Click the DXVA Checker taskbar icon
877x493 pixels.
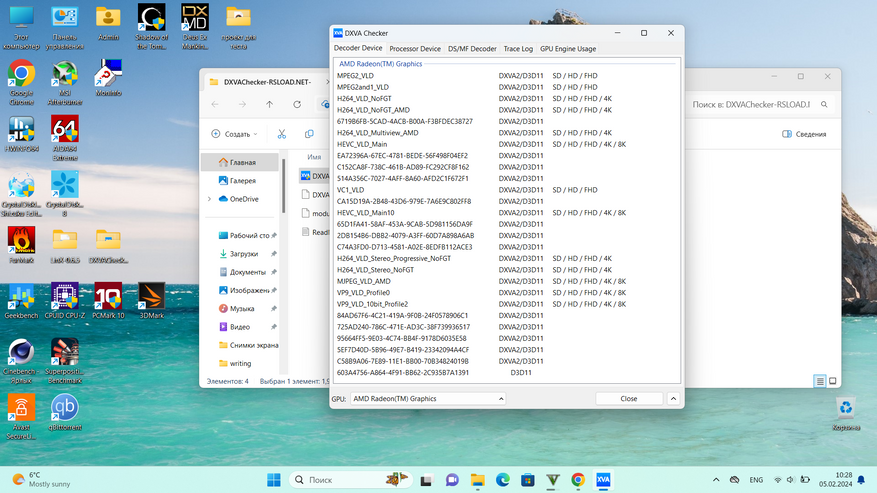tap(604, 479)
